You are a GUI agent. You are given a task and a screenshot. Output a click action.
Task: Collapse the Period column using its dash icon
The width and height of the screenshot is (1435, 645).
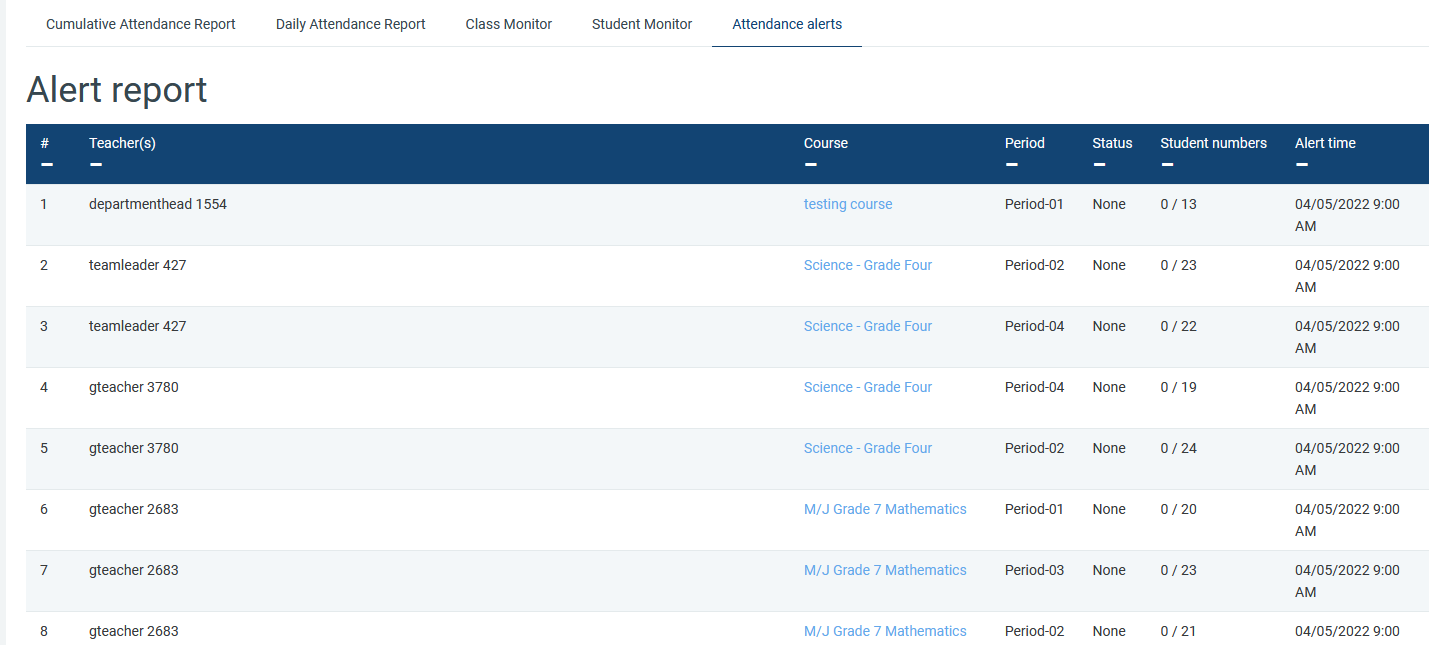pos(1011,165)
